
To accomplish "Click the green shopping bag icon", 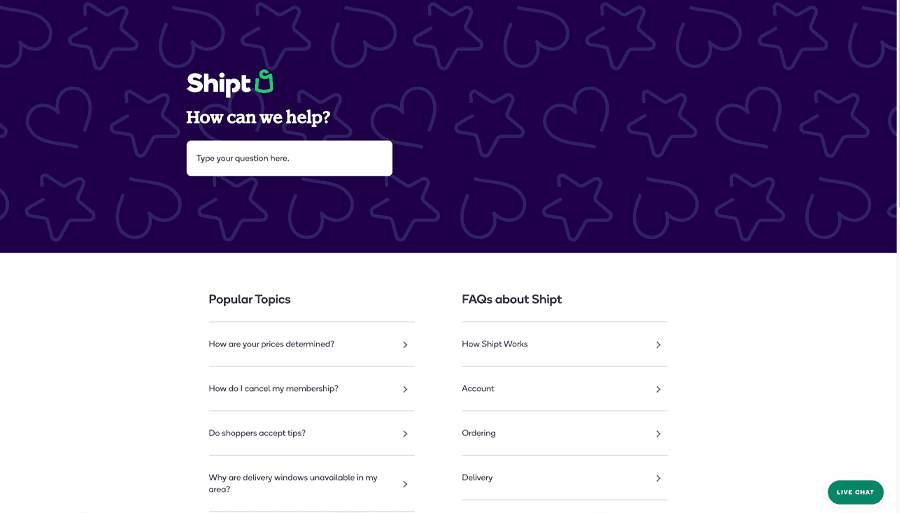I will click(264, 81).
